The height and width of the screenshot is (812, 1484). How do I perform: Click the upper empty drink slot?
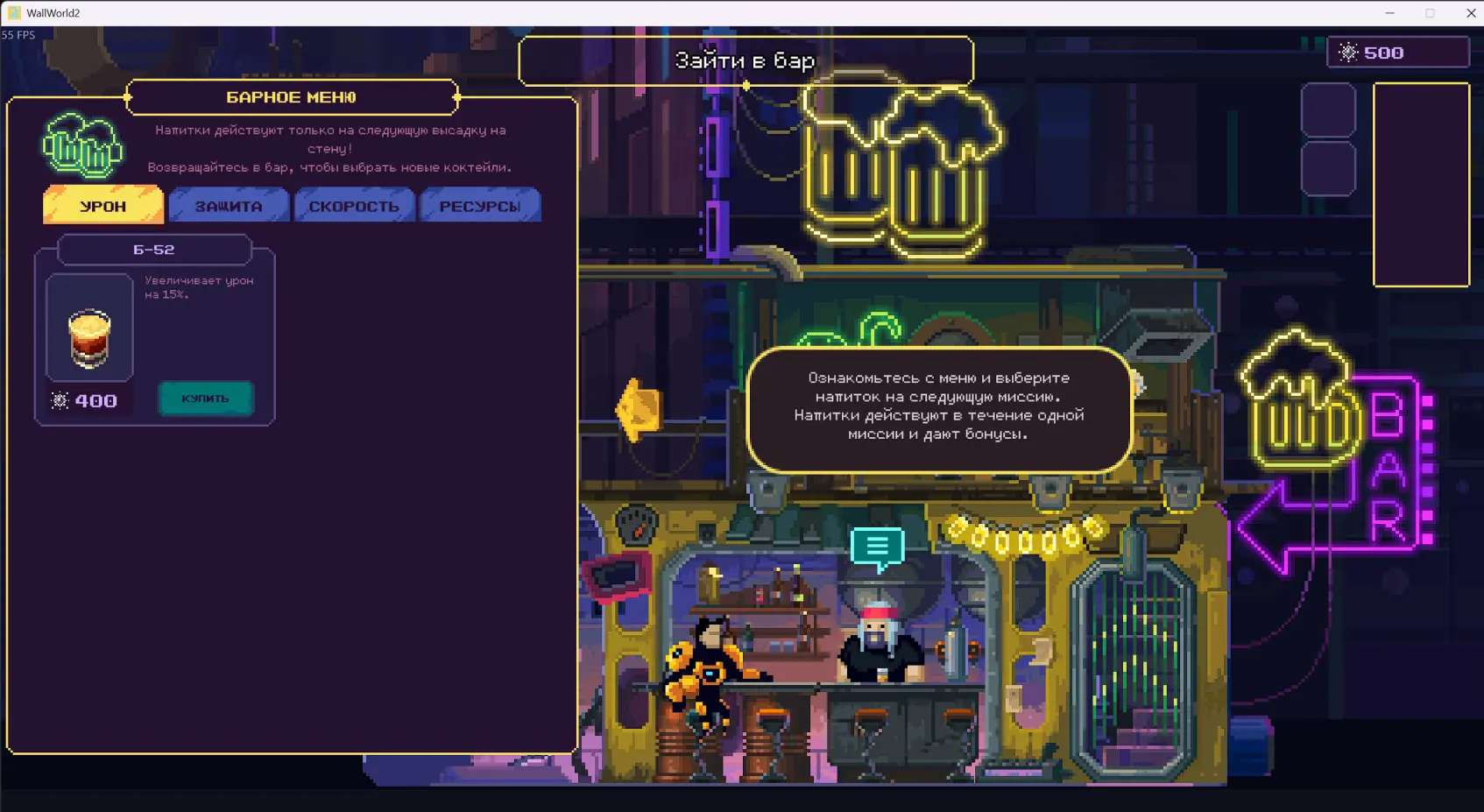click(1328, 110)
